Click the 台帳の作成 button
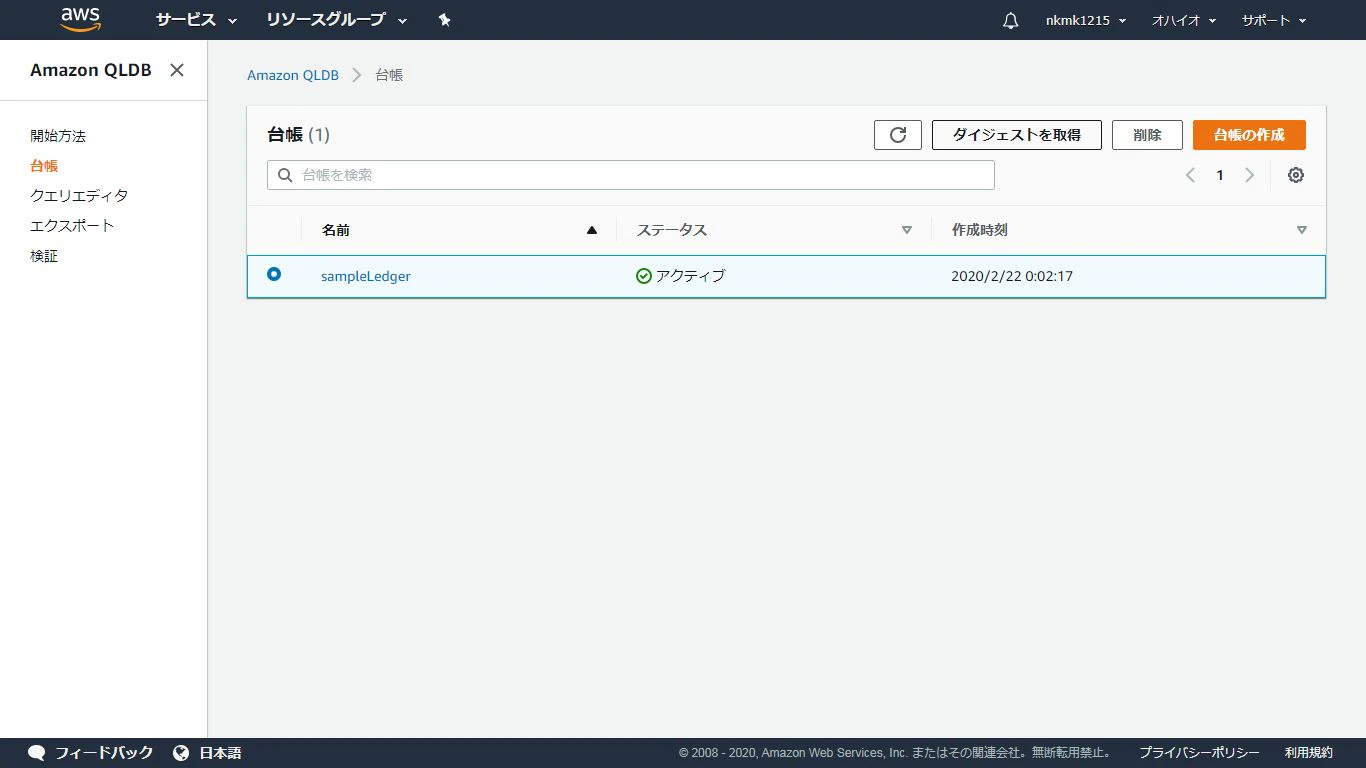This screenshot has height=768, width=1366. [x=1249, y=135]
